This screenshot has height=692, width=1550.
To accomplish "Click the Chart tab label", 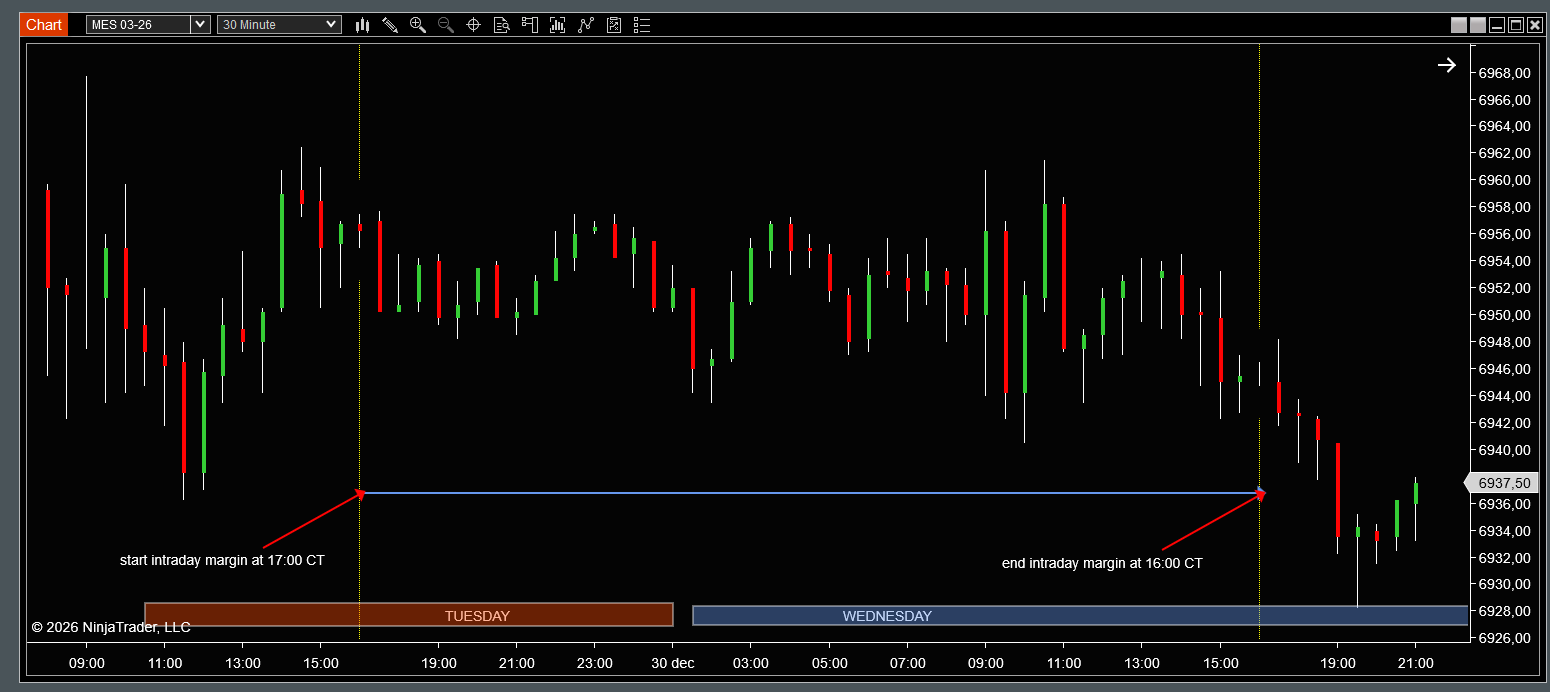I will (x=42, y=24).
